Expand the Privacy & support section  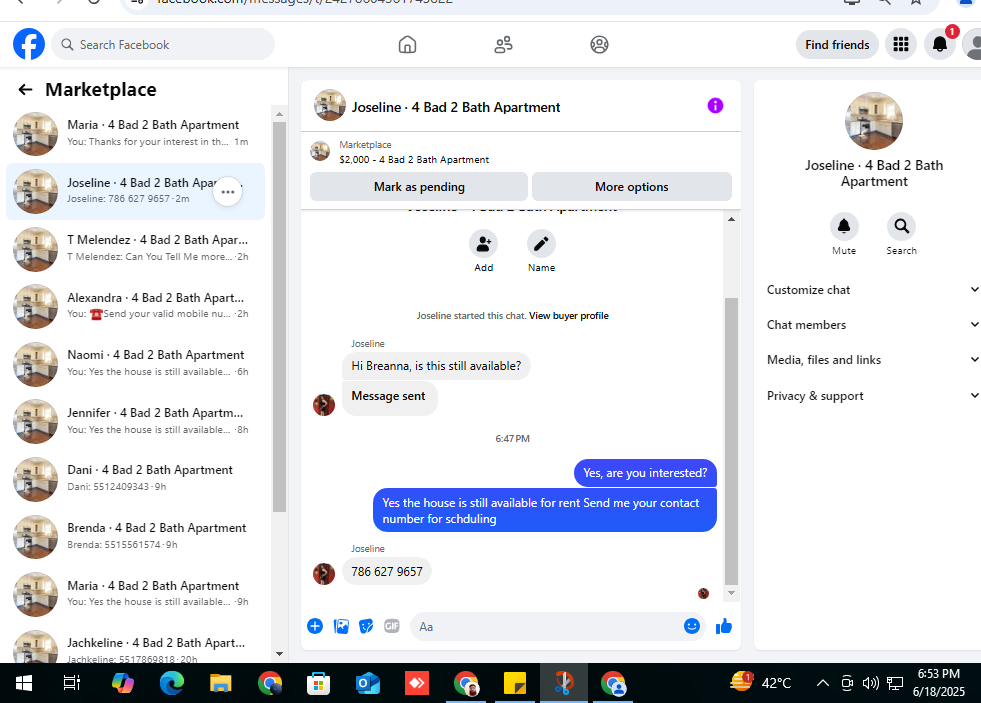tap(872, 396)
